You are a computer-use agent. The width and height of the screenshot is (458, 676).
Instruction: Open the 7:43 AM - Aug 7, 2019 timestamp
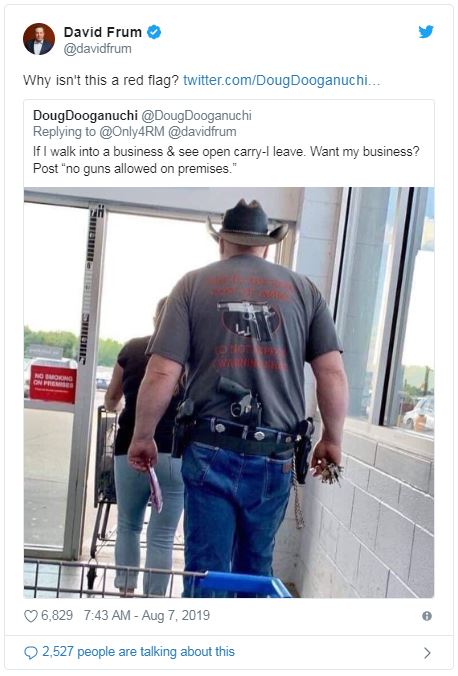tap(147, 615)
